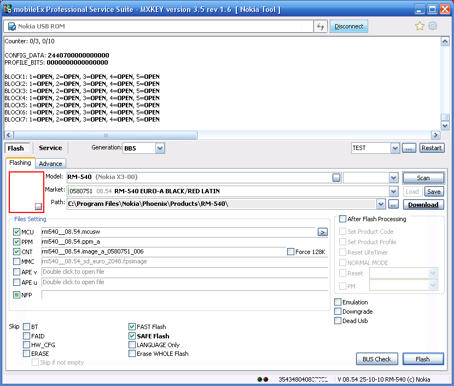Enable the APE u checkbox
This screenshot has width=454, height=386.
coord(17,282)
